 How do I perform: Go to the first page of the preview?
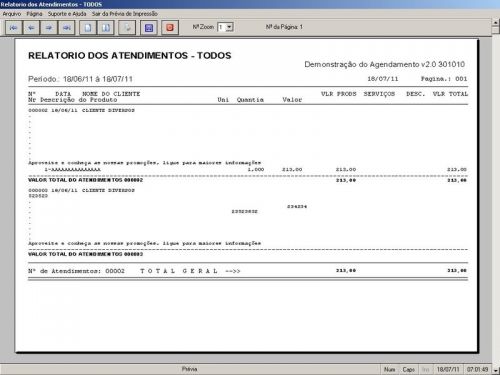(x=14, y=28)
